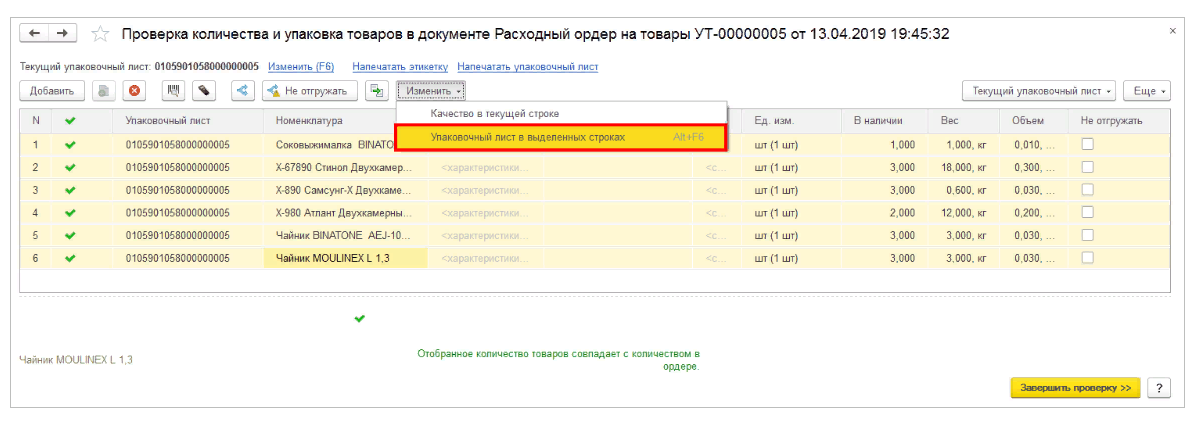The height and width of the screenshot is (423, 1194).
Task: Add the form to favorites with the star
Action: click(x=100, y=35)
